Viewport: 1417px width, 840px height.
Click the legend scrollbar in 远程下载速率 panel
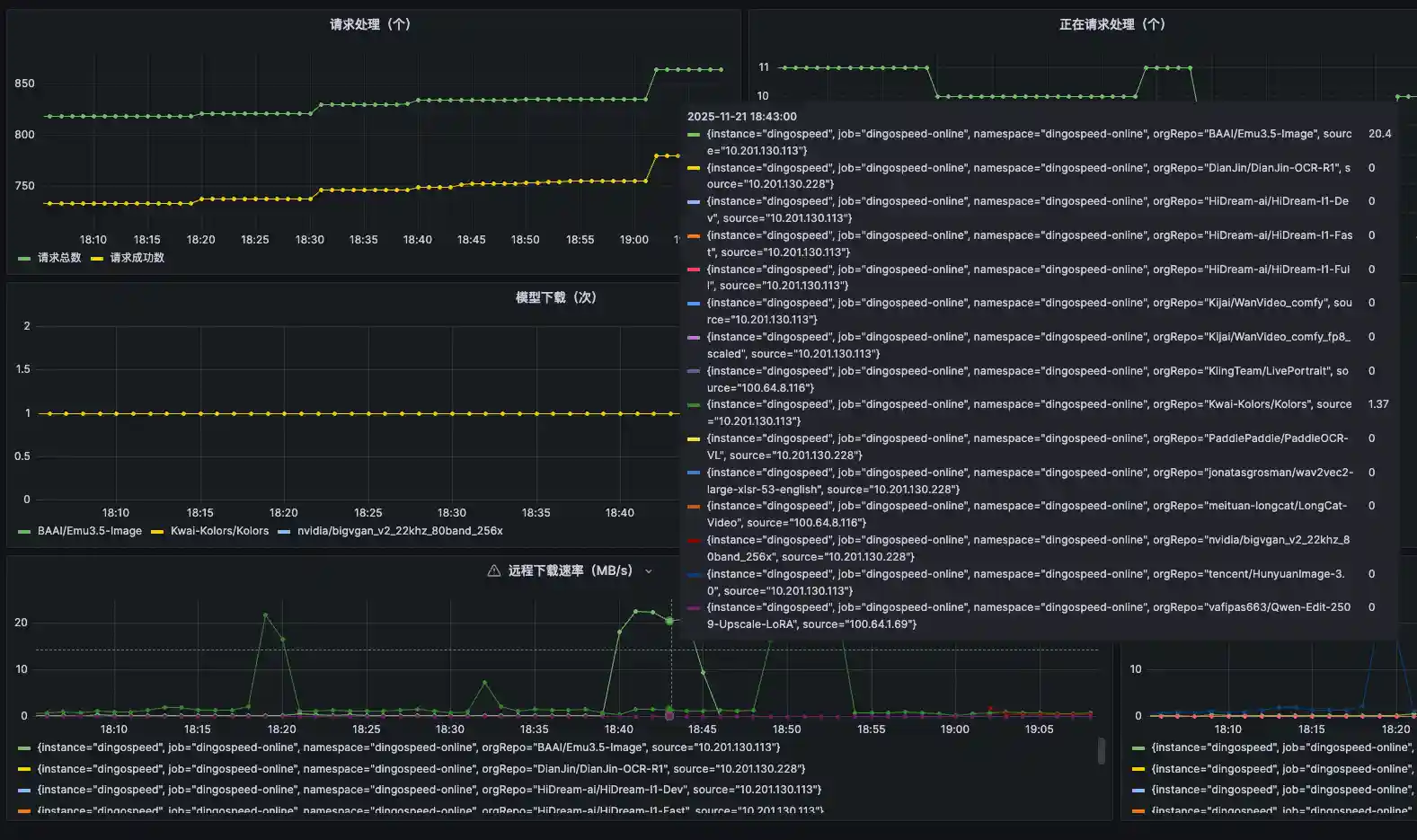coord(1102,751)
